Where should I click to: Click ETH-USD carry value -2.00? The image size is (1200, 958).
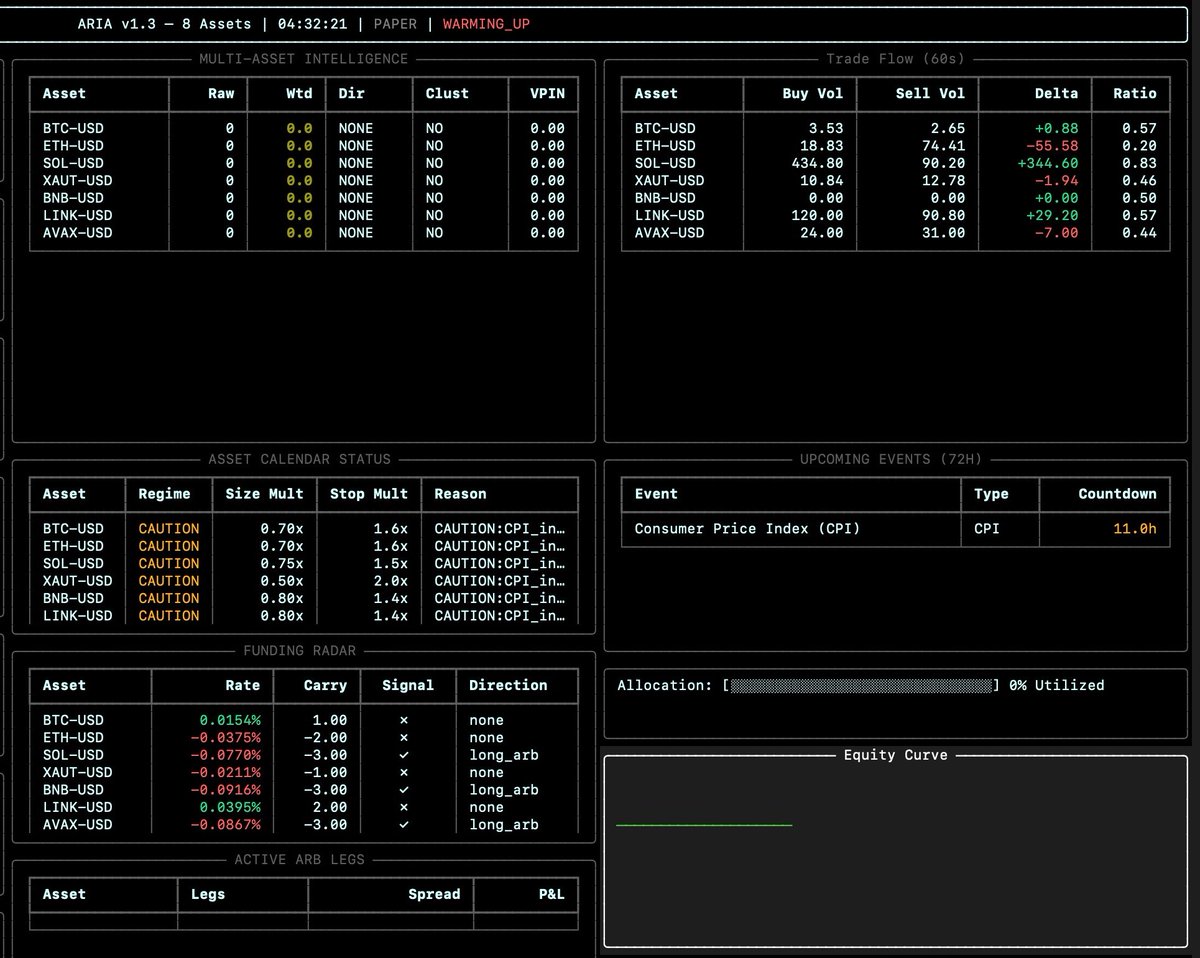coord(325,737)
